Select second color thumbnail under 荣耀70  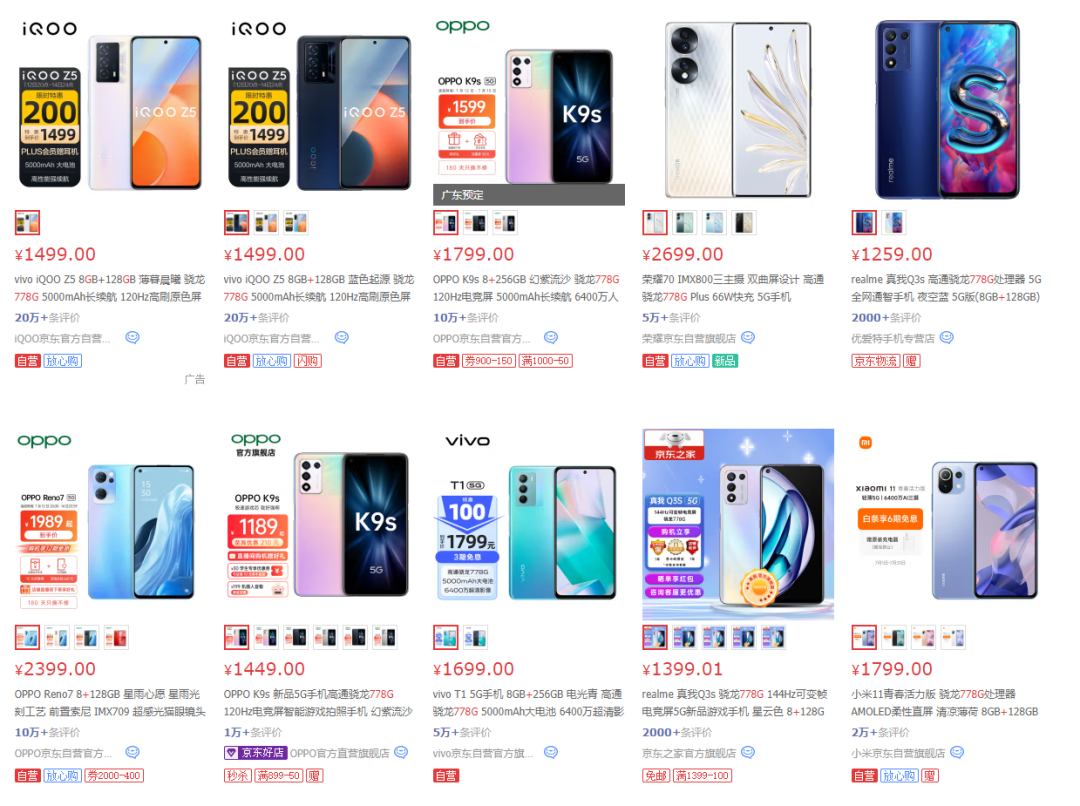(685, 223)
